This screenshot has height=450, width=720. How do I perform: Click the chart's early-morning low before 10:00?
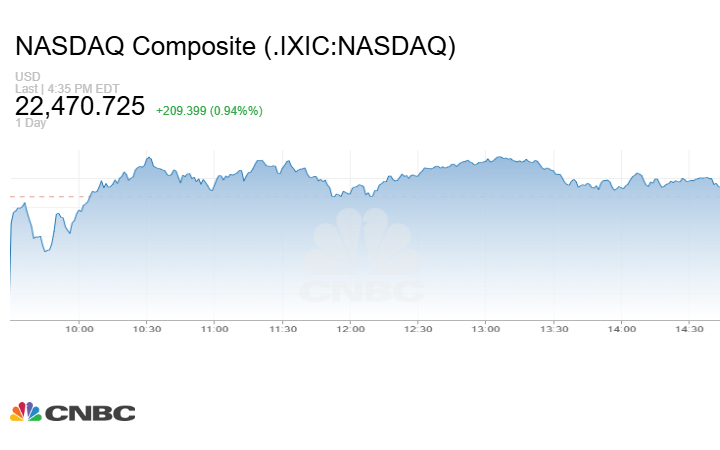[x=45, y=251]
